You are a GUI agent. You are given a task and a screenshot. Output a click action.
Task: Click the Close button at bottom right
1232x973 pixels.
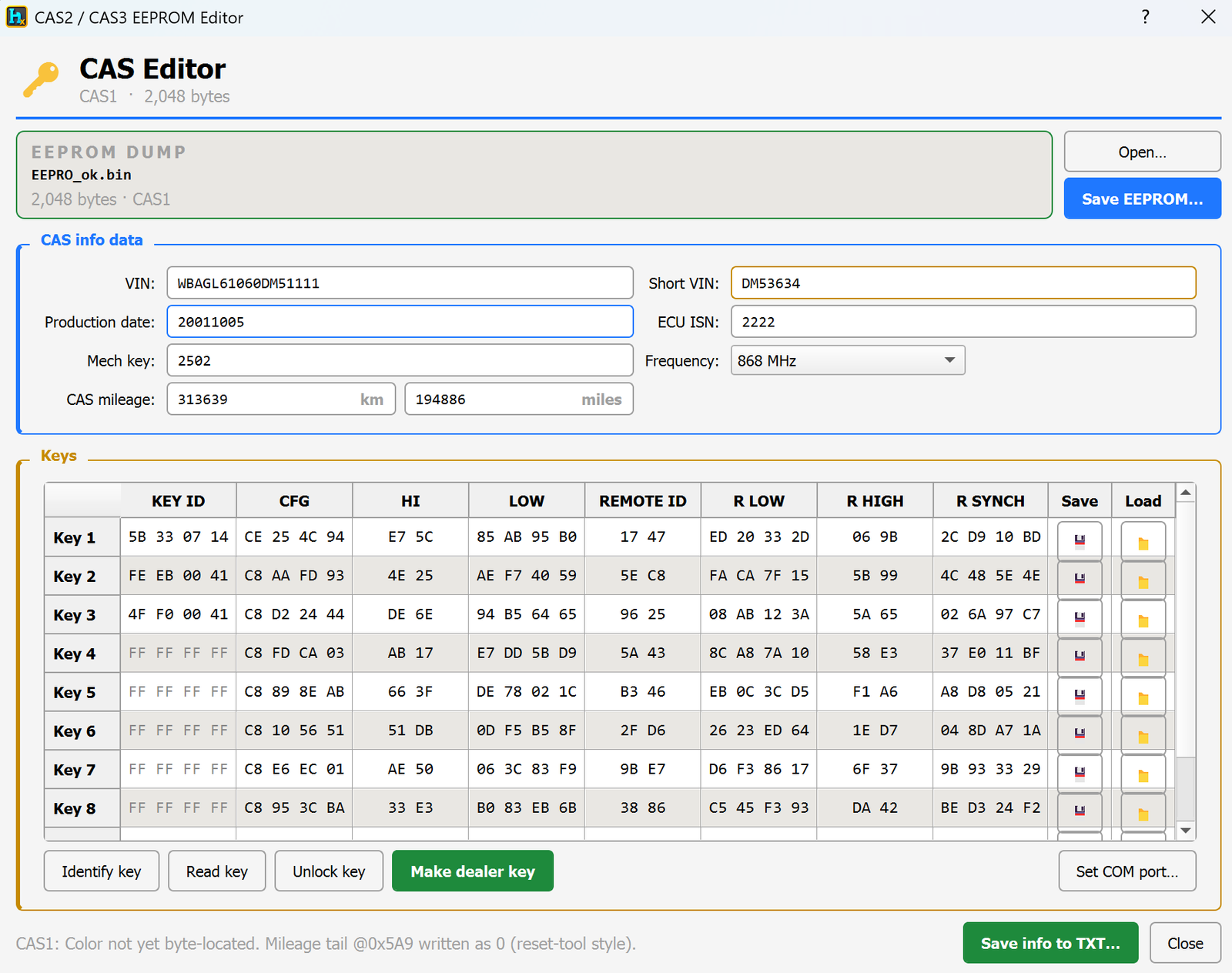click(1185, 943)
